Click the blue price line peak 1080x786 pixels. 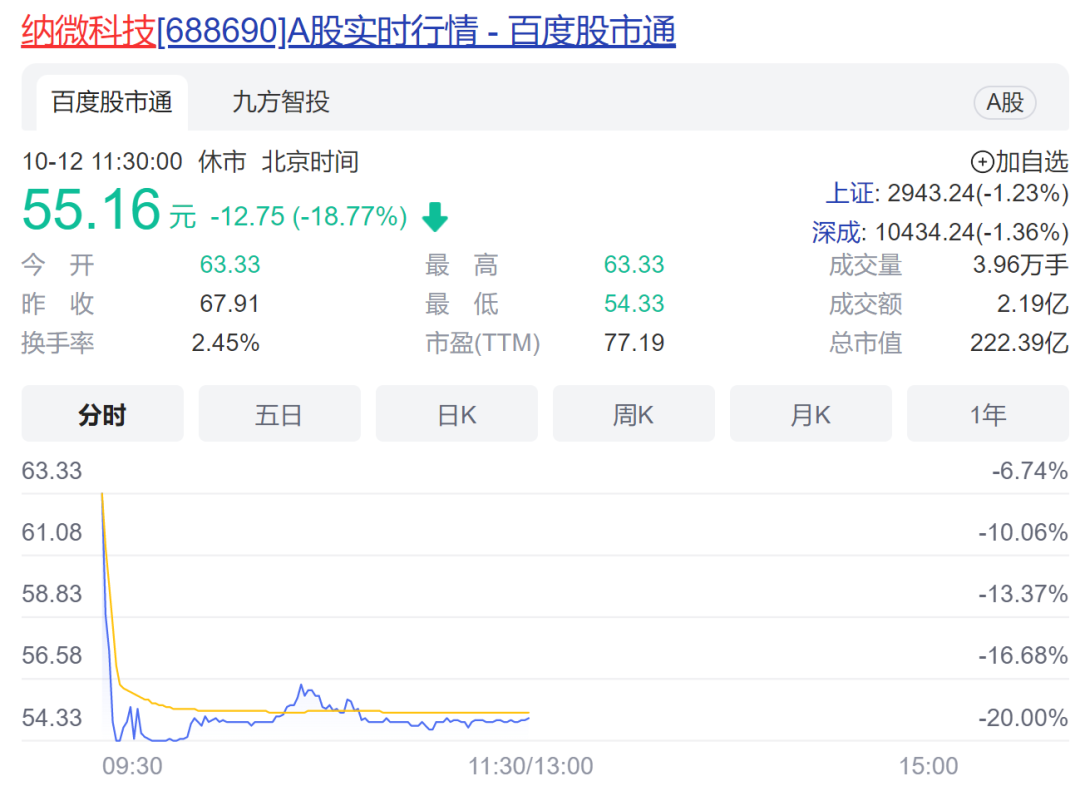301,687
